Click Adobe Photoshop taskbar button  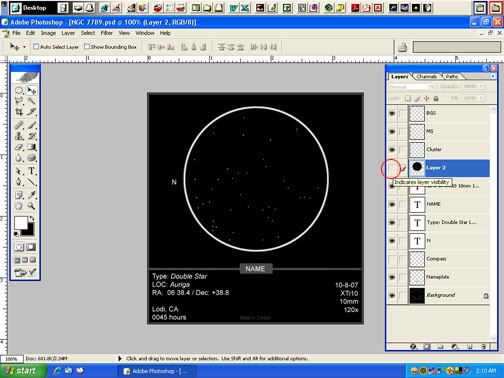(157, 371)
